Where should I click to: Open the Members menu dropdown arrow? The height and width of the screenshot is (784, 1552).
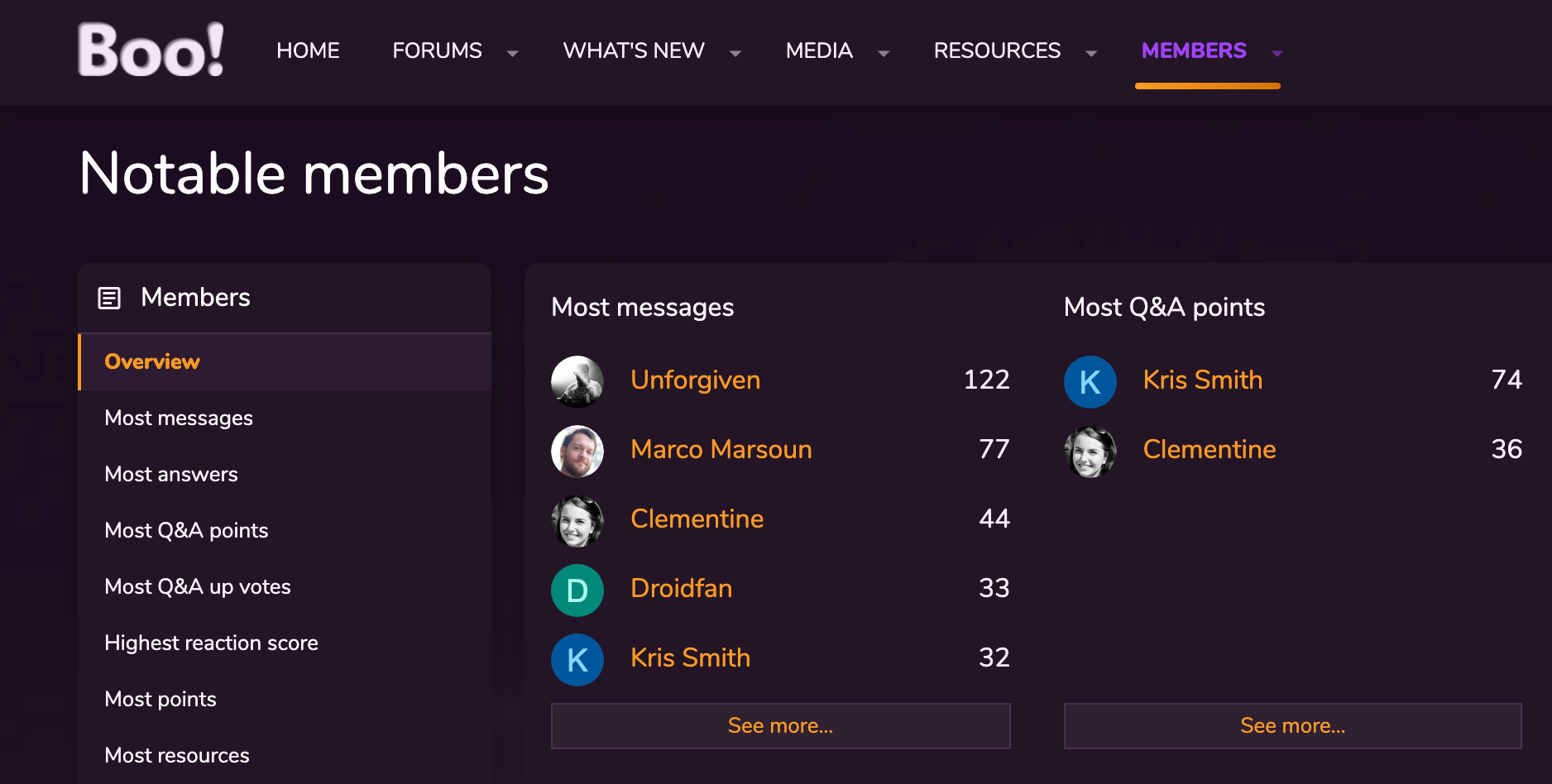coord(1277,53)
